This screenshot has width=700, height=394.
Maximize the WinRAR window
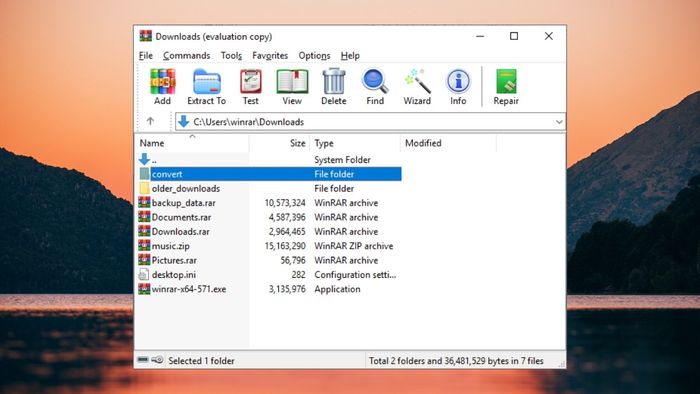pyautogui.click(x=514, y=36)
